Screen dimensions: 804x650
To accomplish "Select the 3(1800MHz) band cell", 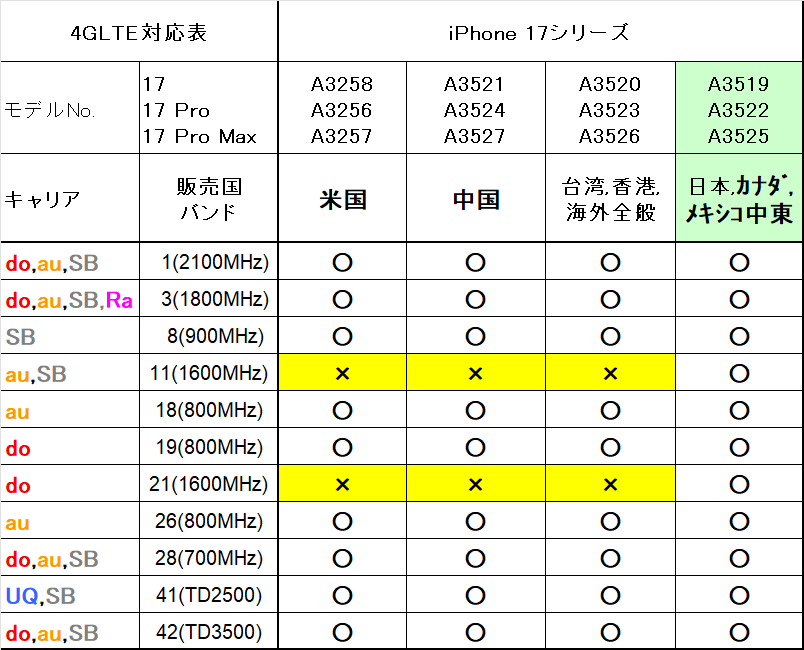I will pyautogui.click(x=209, y=298).
